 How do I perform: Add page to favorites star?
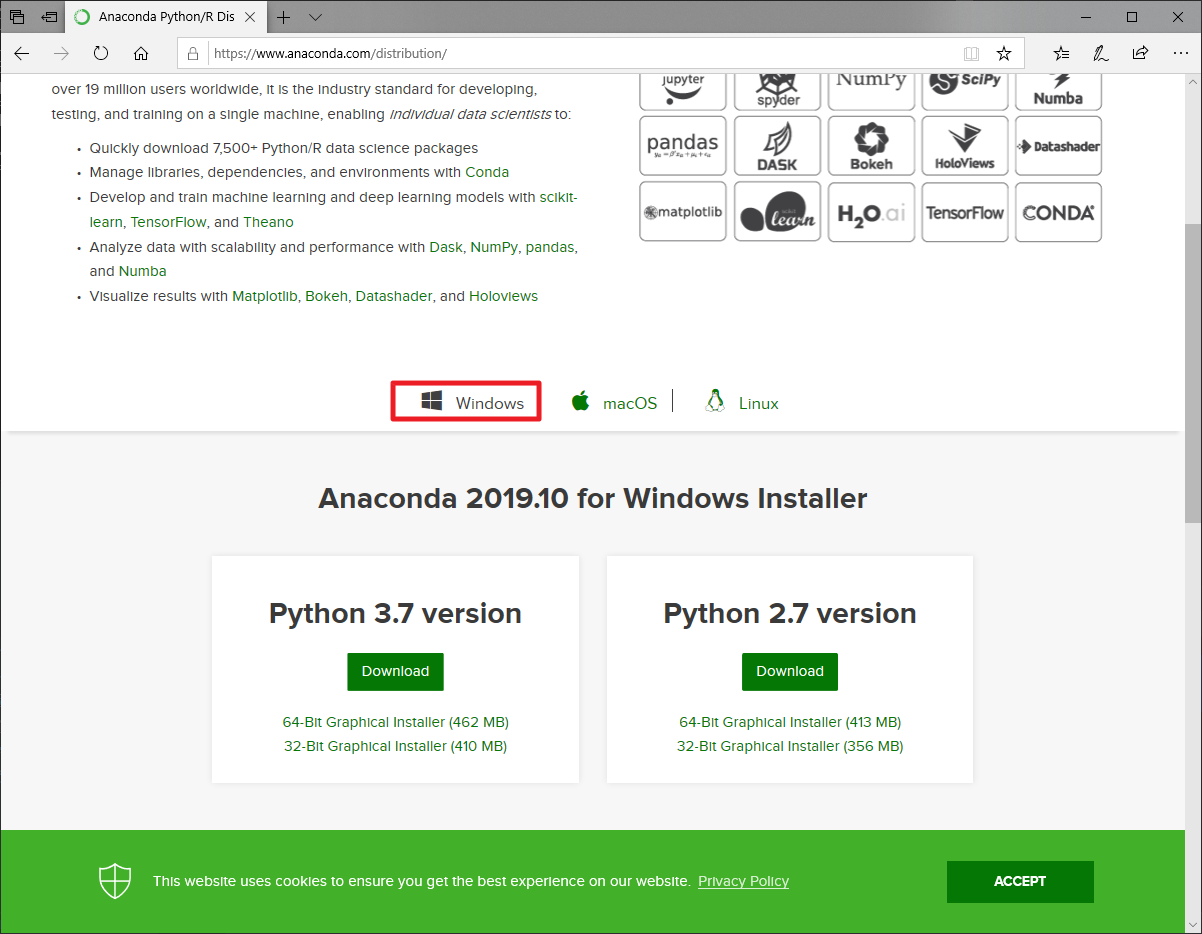pyautogui.click(x=1004, y=53)
